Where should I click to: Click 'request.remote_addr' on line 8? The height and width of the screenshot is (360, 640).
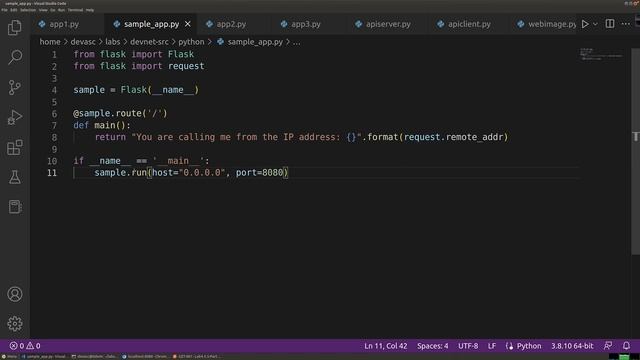(453, 137)
